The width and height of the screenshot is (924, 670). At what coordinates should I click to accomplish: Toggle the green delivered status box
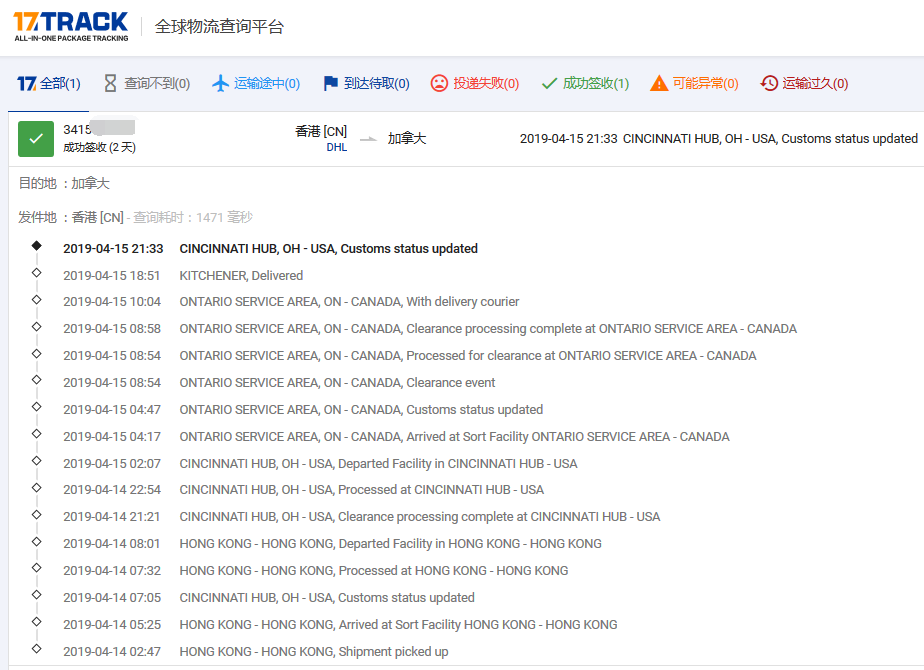[36, 139]
